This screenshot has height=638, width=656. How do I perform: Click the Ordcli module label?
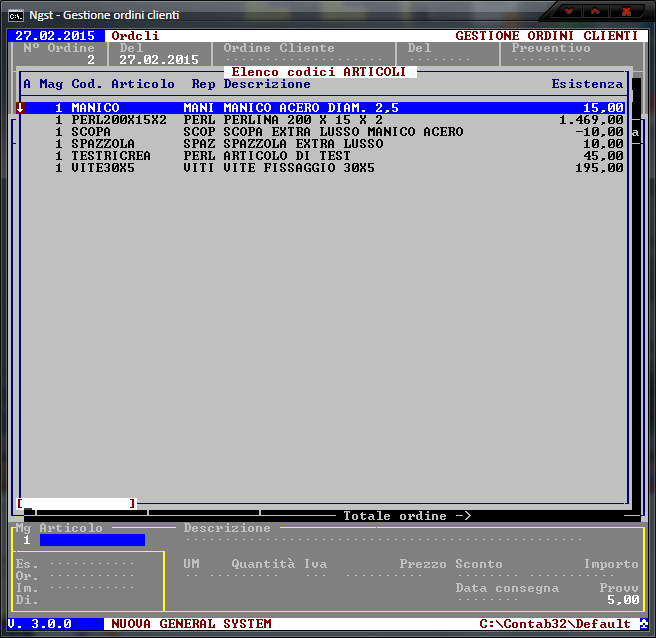tap(135, 36)
